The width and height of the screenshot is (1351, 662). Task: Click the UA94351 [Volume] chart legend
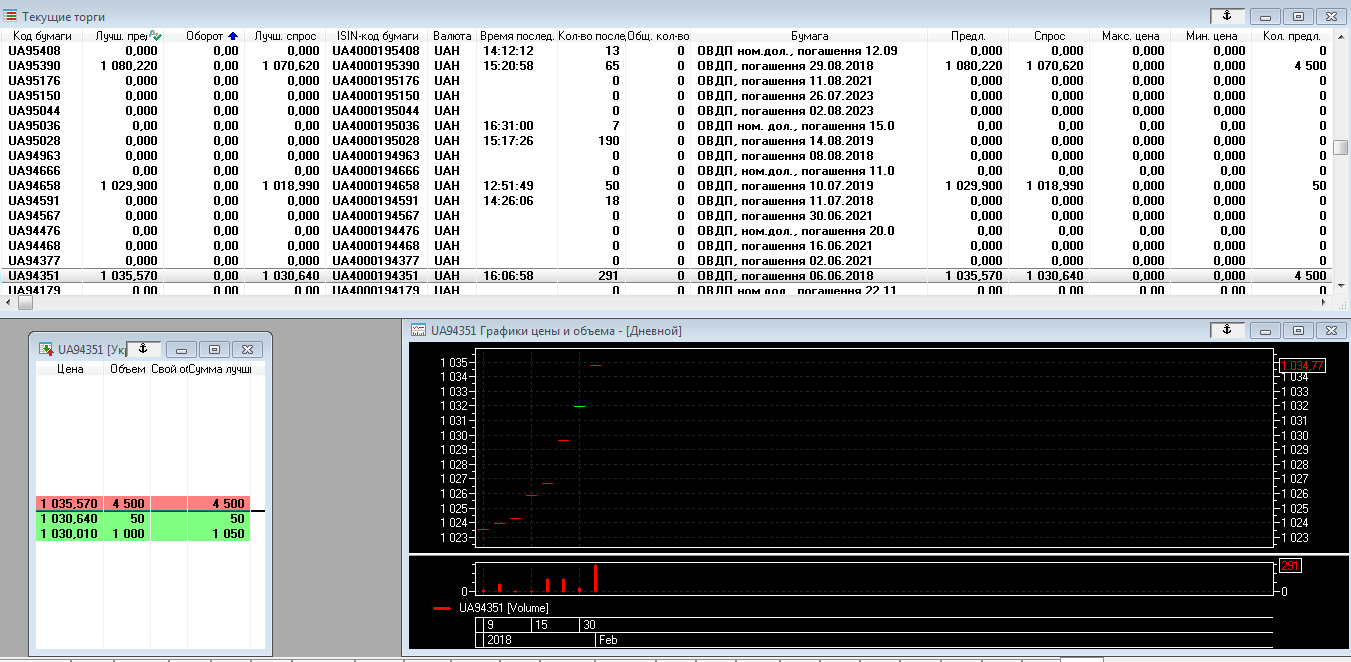[504, 608]
